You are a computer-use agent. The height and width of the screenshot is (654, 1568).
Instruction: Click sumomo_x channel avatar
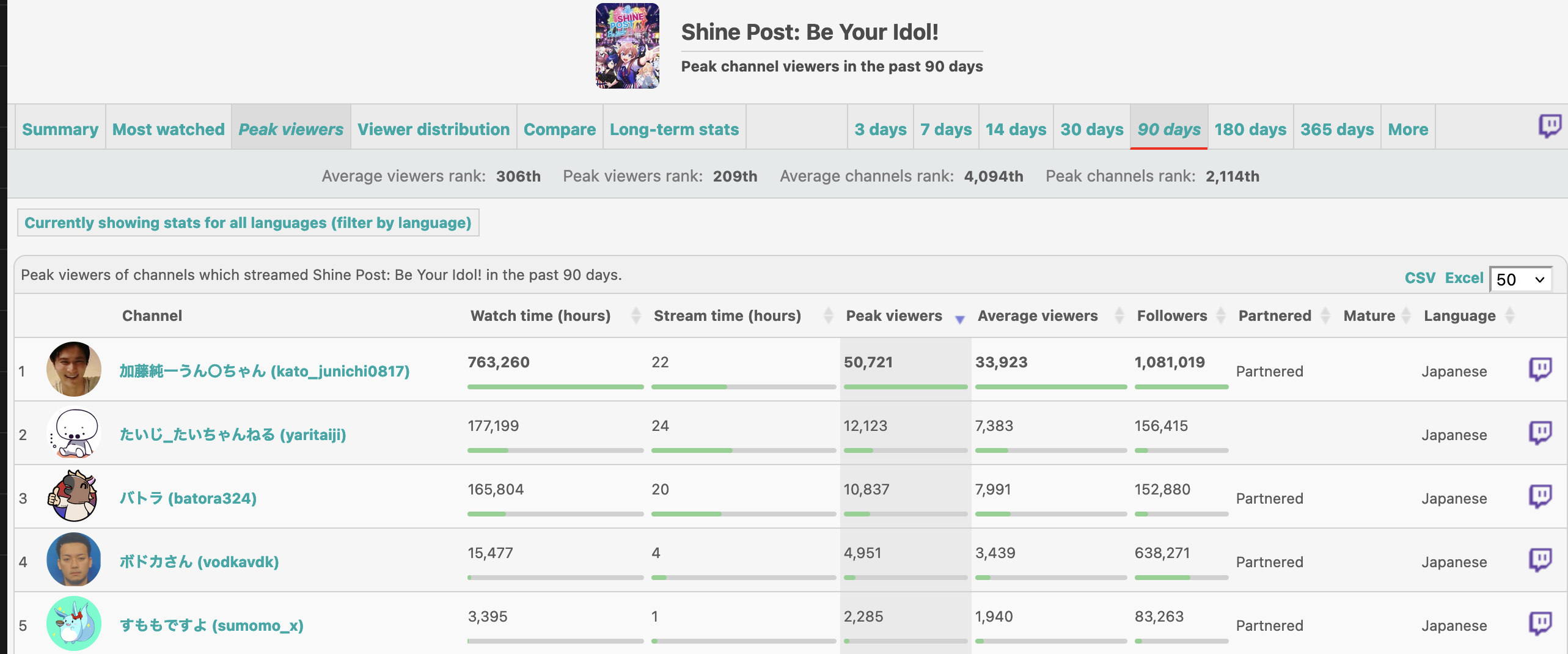click(74, 623)
